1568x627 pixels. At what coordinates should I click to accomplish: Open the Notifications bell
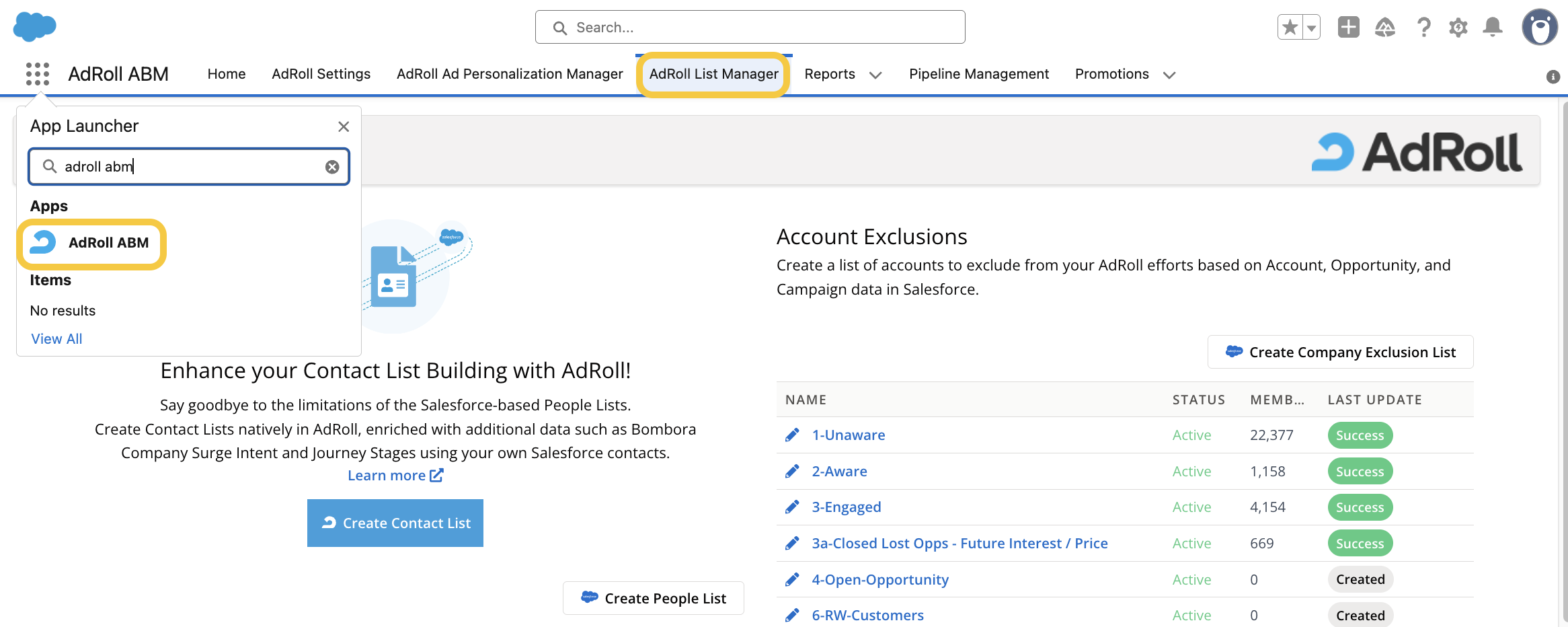[1493, 27]
